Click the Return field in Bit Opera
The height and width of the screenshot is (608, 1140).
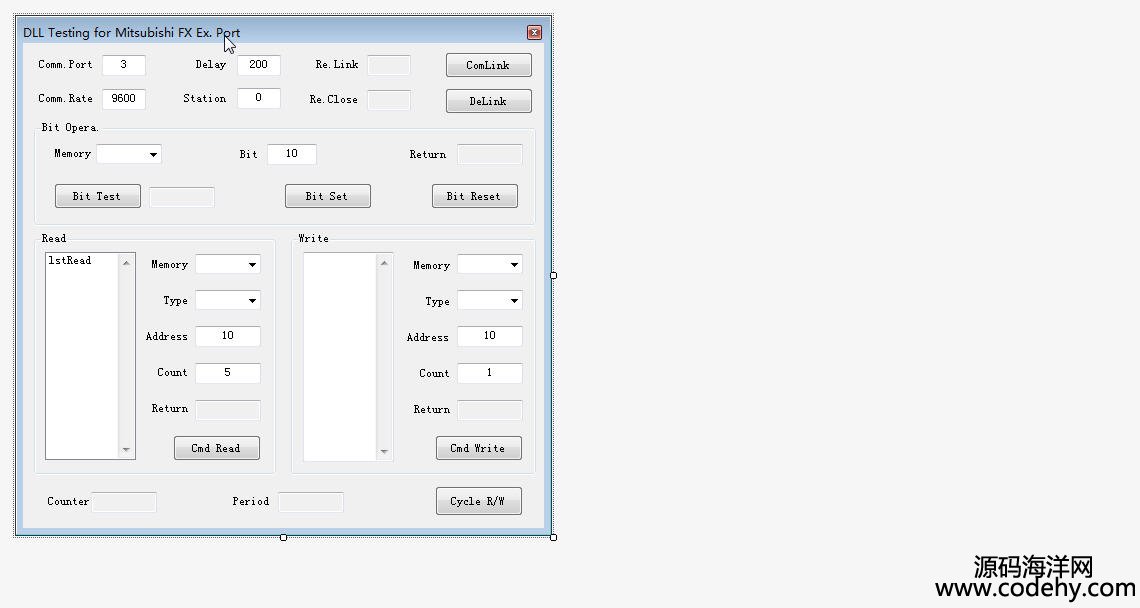(489, 154)
